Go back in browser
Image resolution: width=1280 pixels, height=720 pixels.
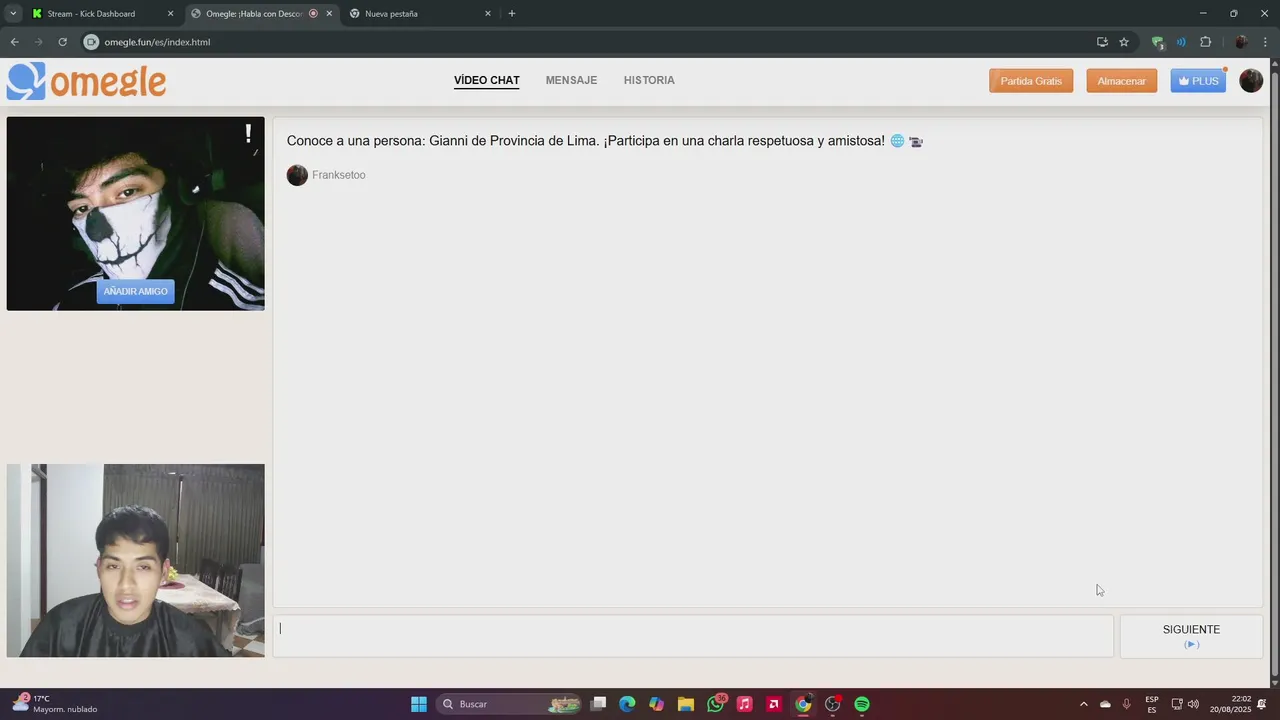tap(14, 42)
